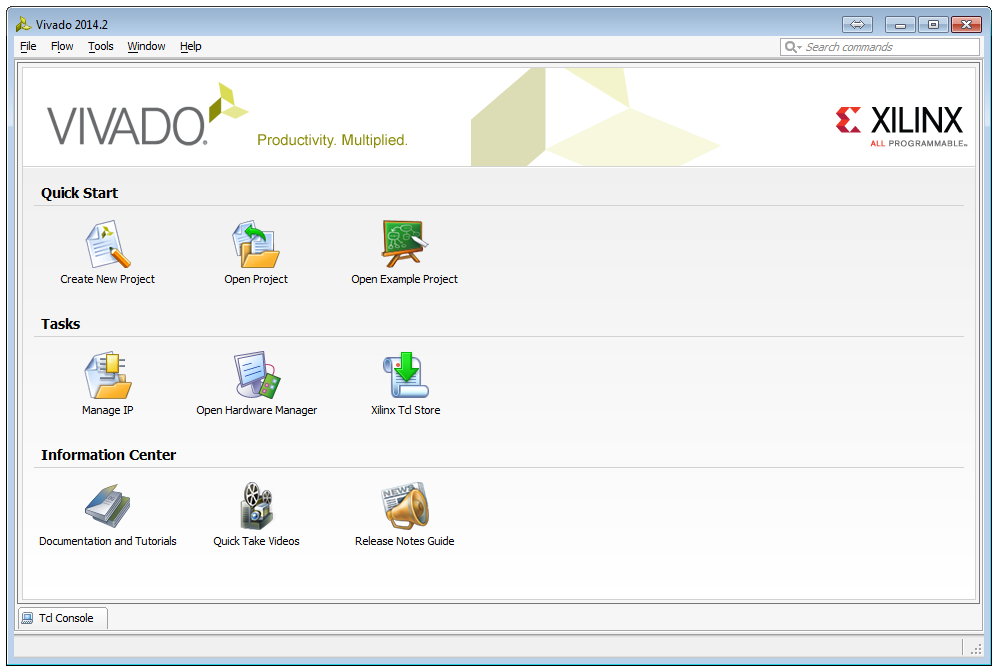Minimize the Vivado window

click(900, 25)
